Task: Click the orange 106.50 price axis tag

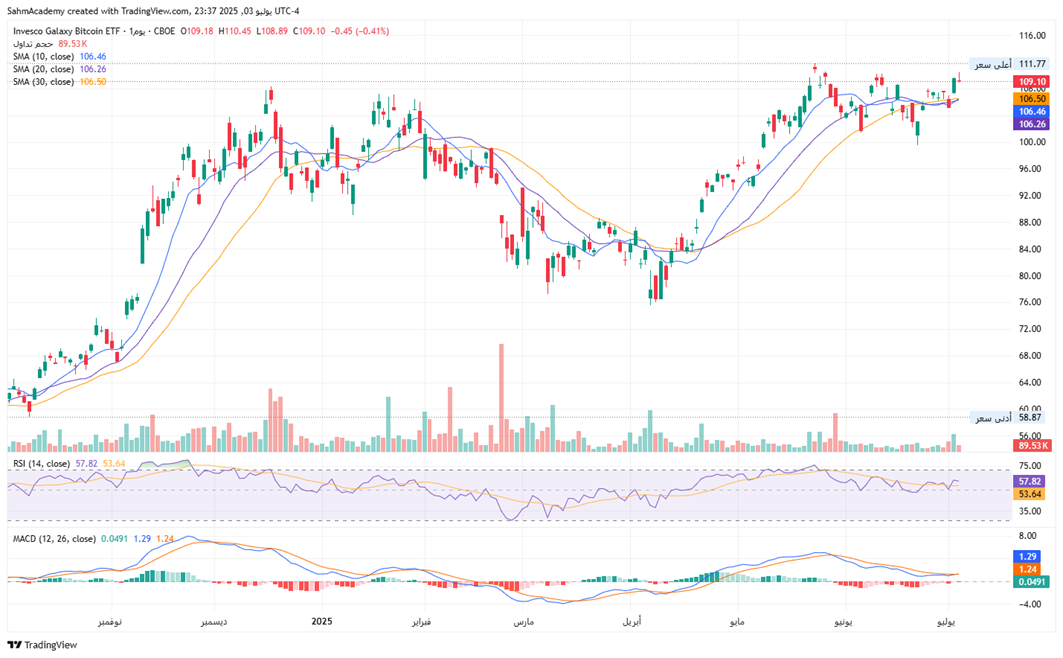Action: 1032,99
